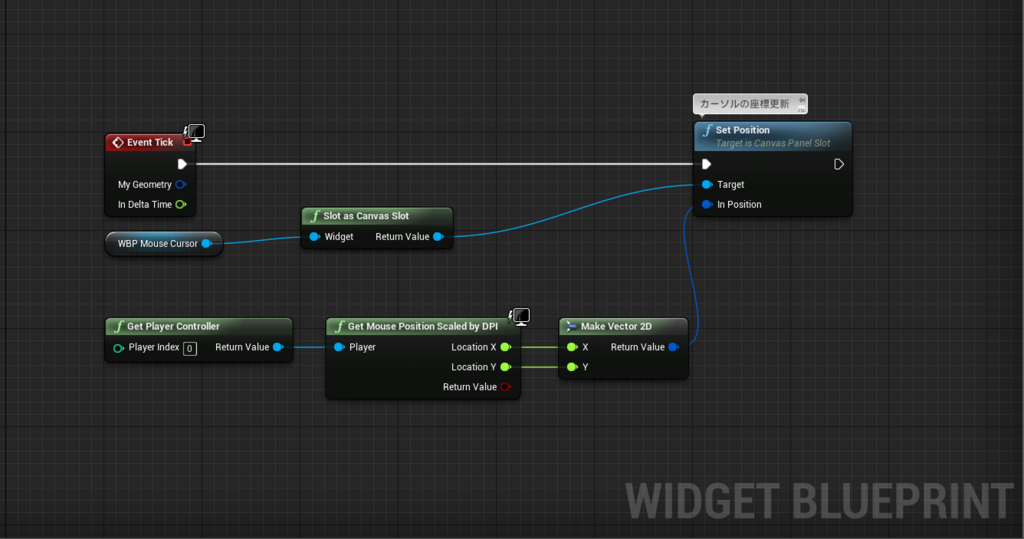
Task: Click the Return Value pin on Slot as Canvas Slot
Action: click(x=438, y=237)
